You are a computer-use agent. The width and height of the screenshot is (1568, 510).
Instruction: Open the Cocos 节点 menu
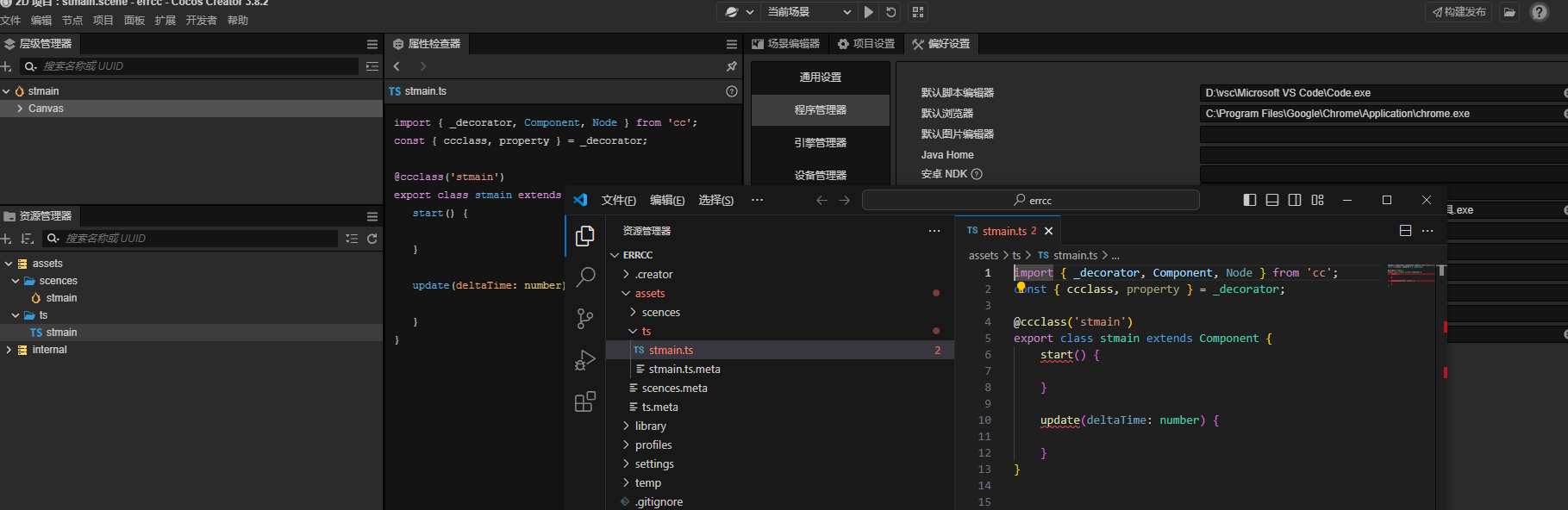click(x=72, y=21)
